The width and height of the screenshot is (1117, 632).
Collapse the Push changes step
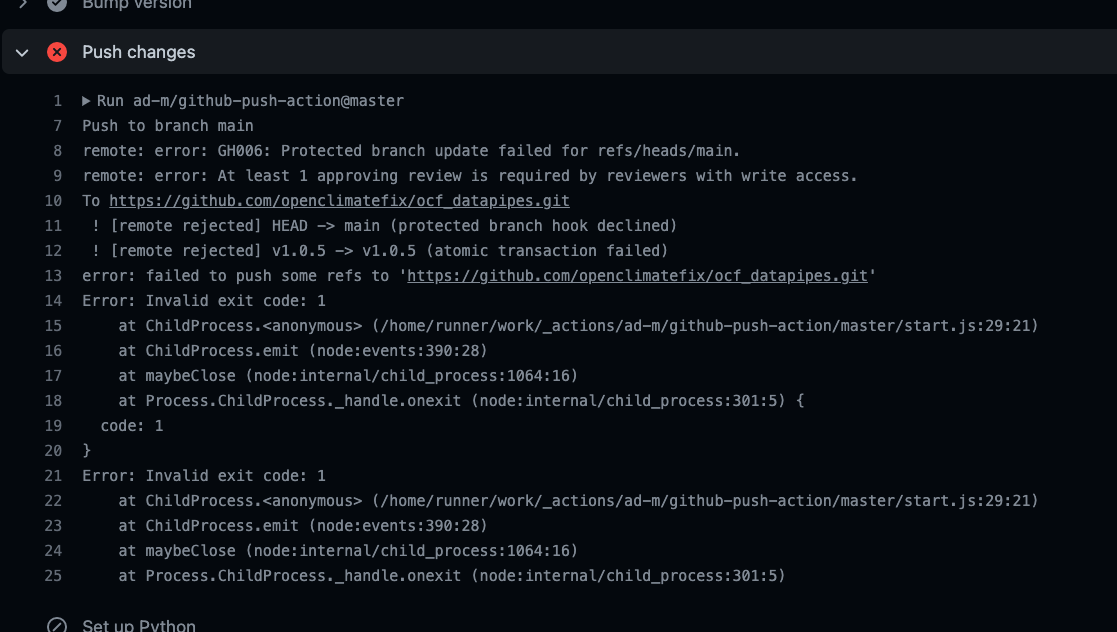click(x=20, y=51)
